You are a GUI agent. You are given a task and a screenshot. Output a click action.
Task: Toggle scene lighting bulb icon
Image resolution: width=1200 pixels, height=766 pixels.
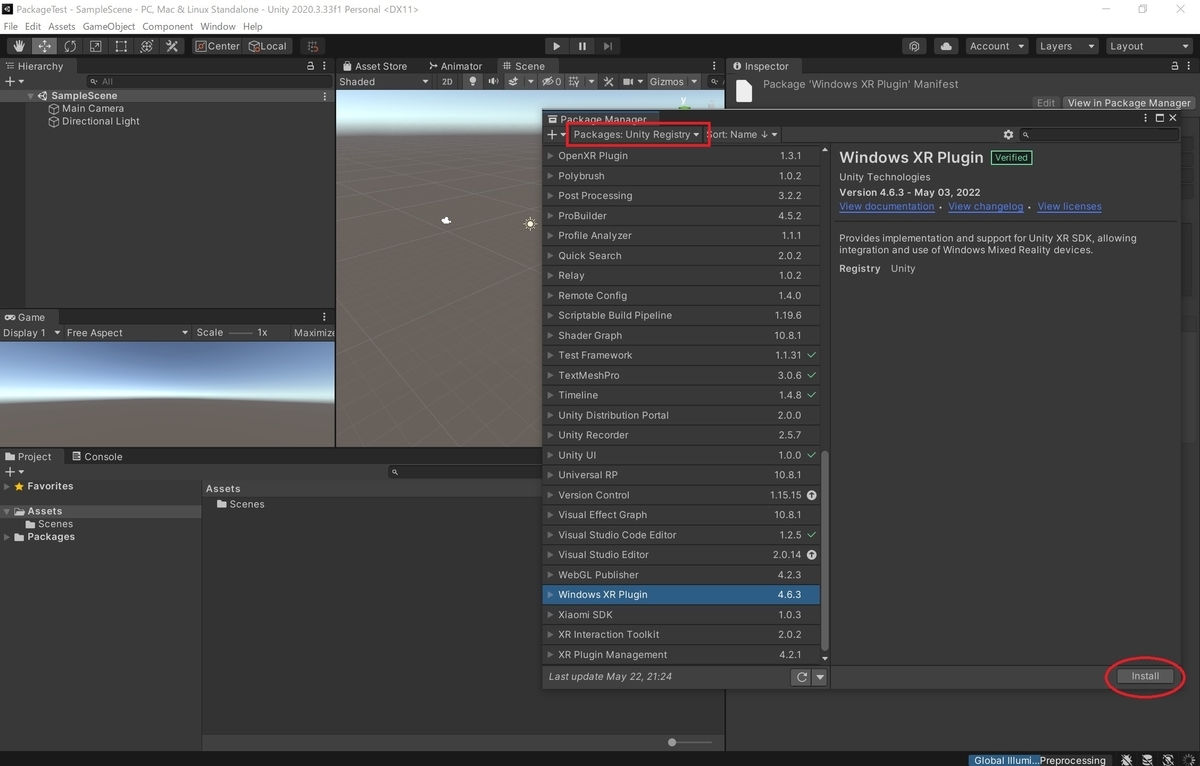click(x=473, y=82)
